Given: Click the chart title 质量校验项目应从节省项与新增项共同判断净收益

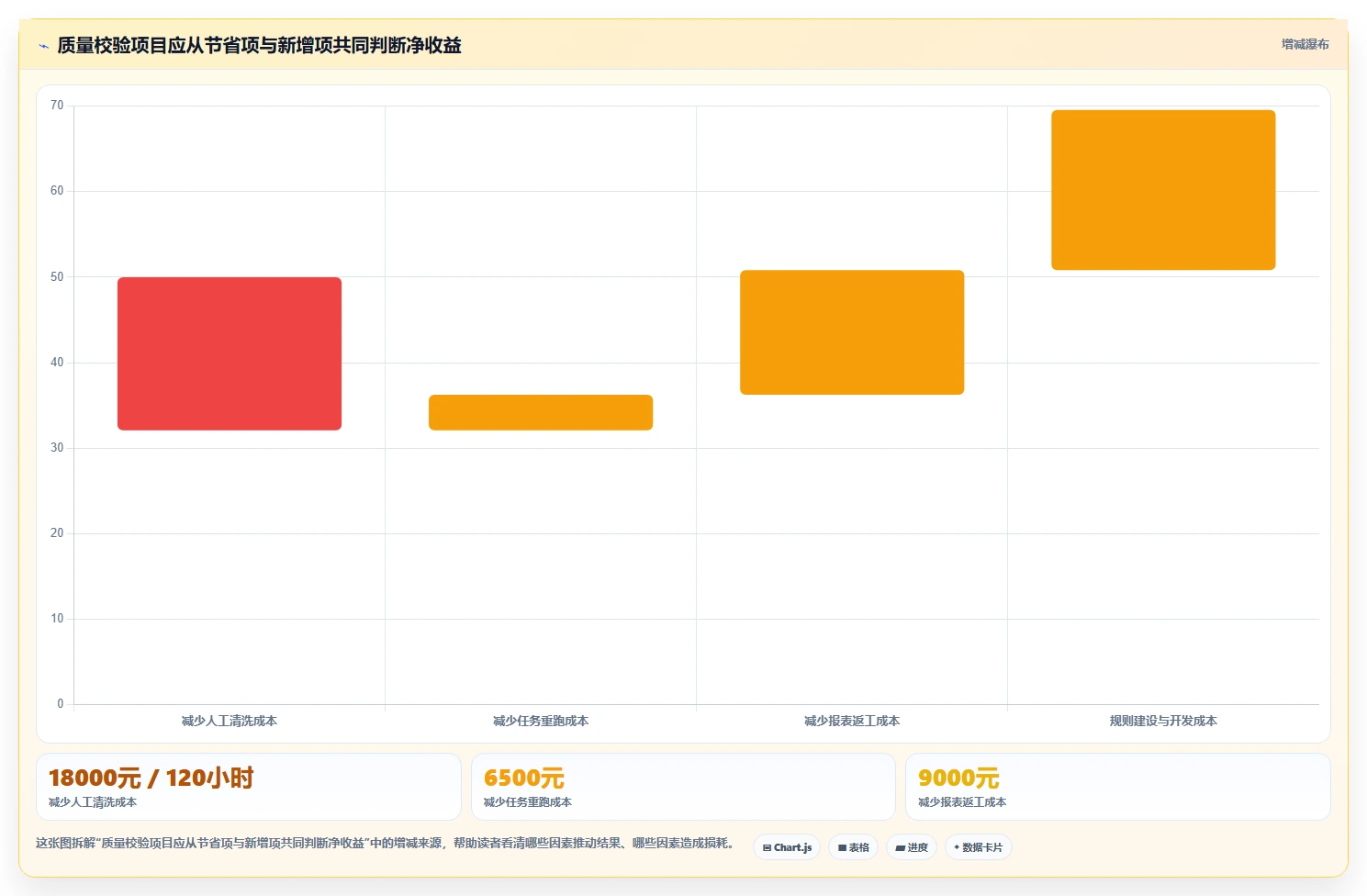Looking at the screenshot, I should point(259,45).
